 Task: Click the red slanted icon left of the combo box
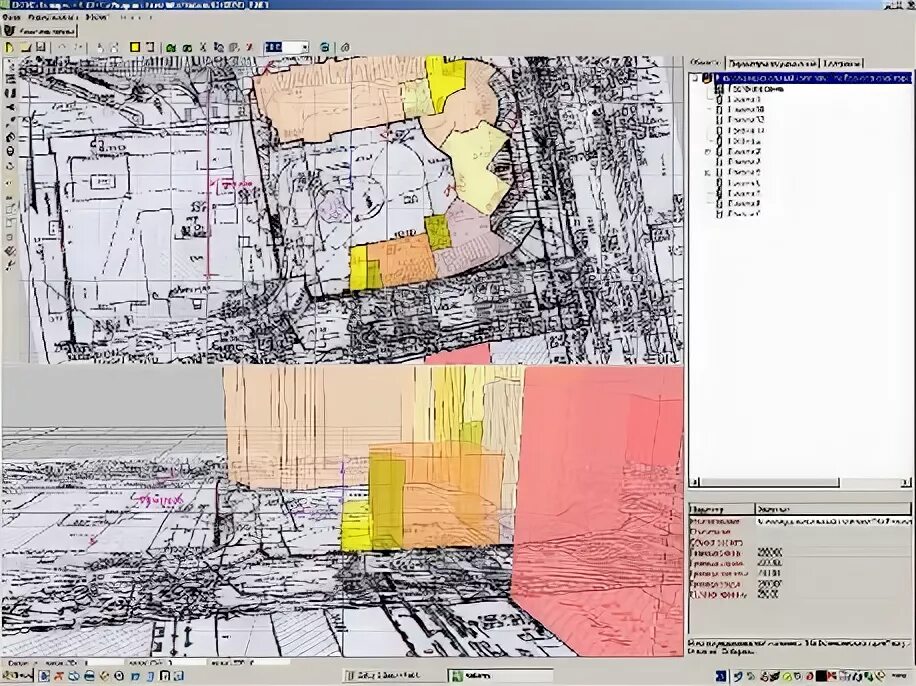pyautogui.click(x=249, y=47)
